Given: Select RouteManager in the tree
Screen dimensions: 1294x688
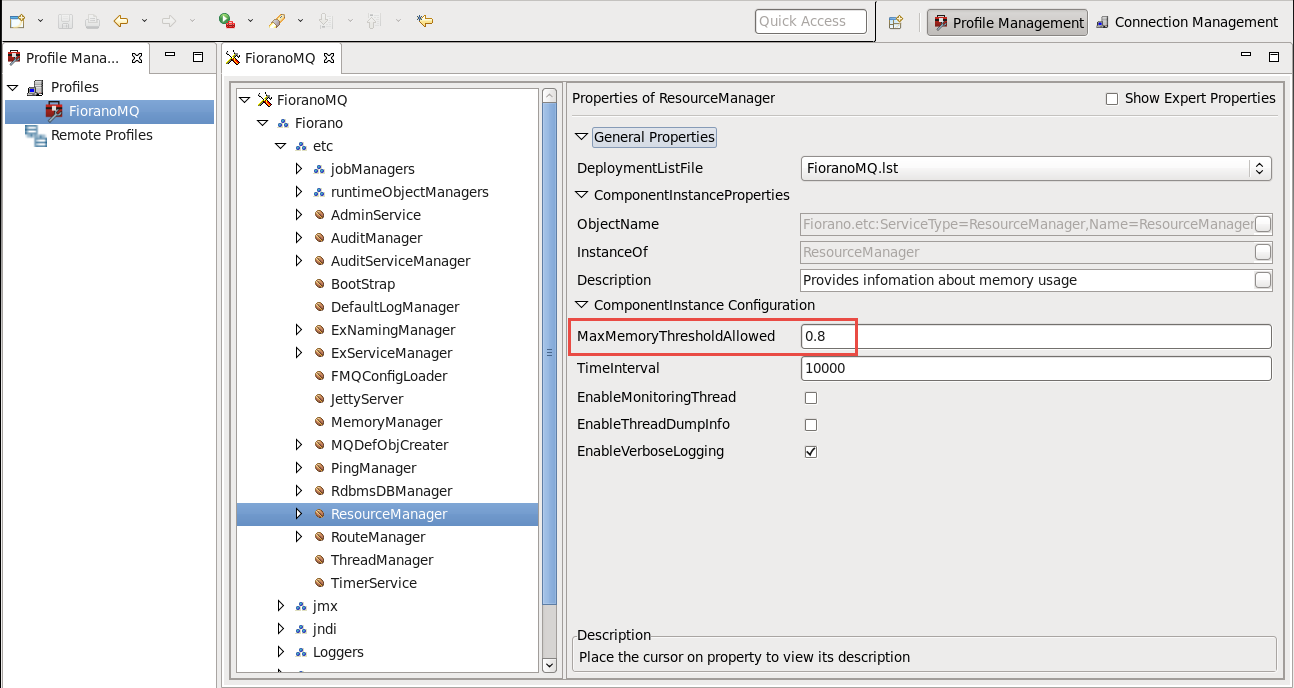Looking at the screenshot, I should pos(378,537).
